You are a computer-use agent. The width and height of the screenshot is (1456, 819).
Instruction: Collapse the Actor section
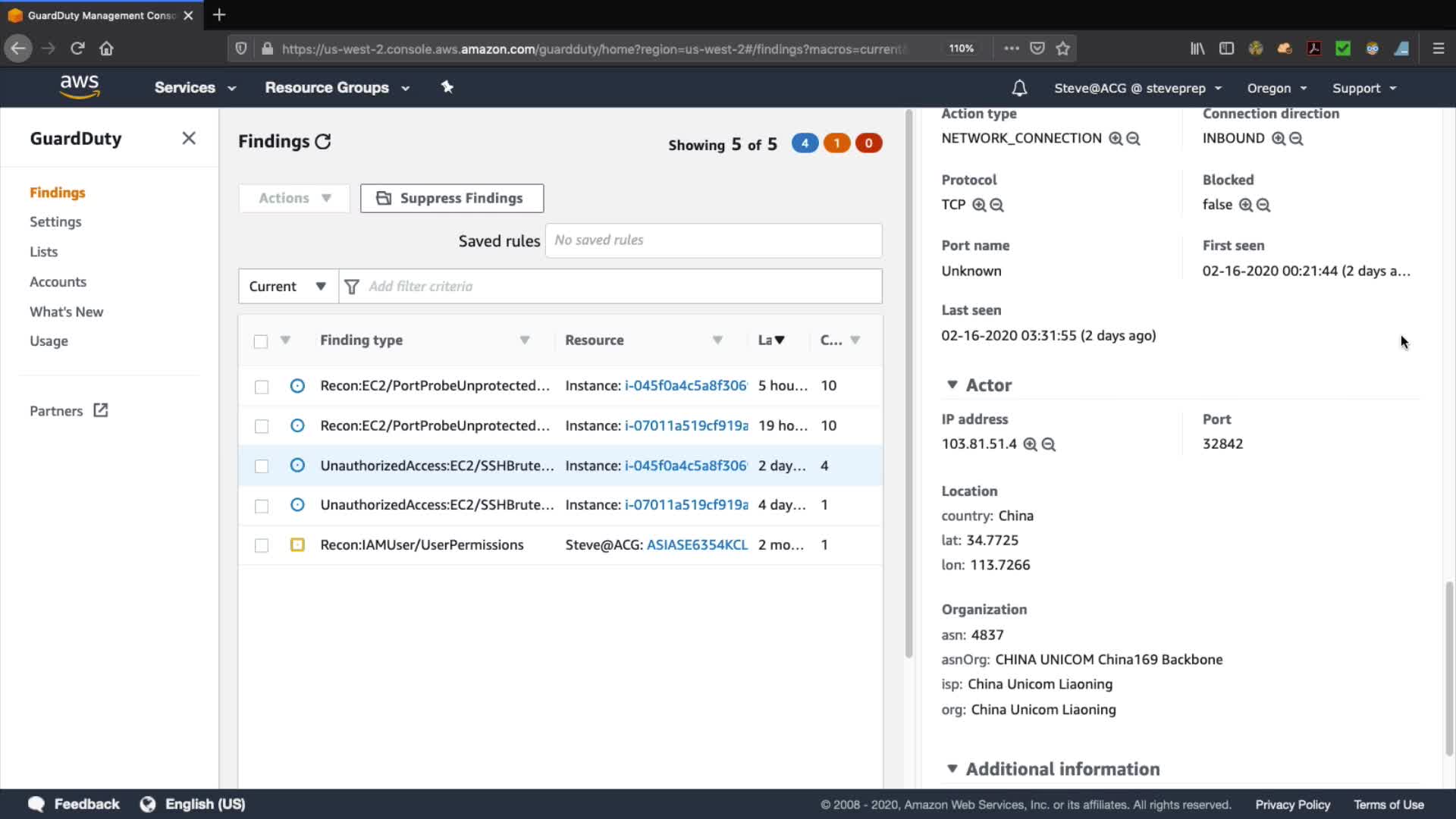(x=952, y=385)
